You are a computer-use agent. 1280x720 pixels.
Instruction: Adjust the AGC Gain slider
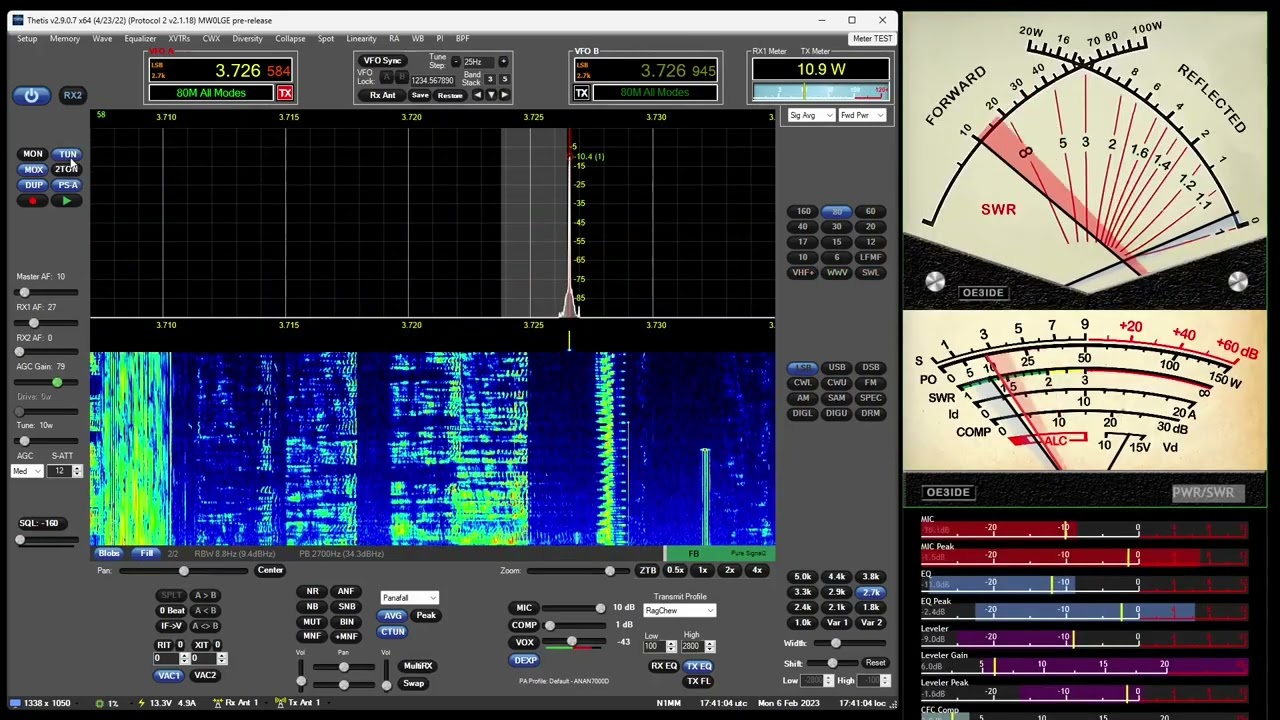coord(46,382)
